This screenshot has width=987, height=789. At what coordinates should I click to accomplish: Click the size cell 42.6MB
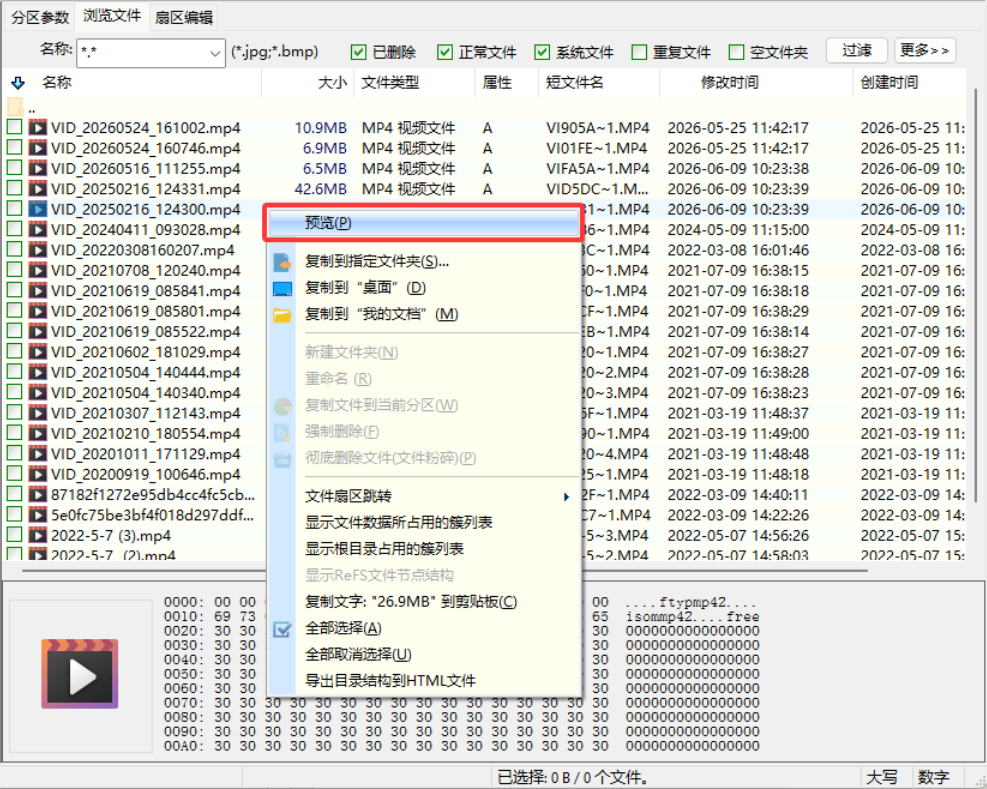click(320, 189)
